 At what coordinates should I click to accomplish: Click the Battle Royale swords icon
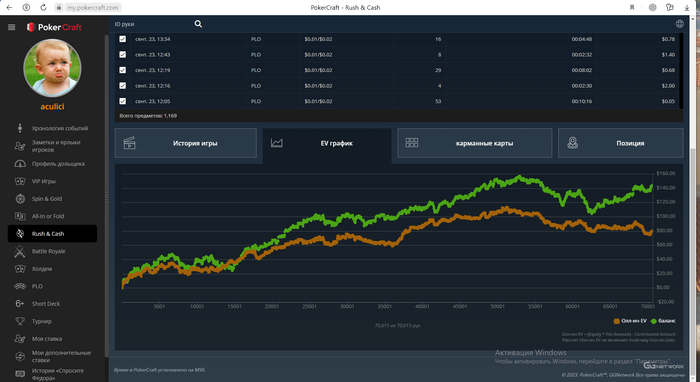point(20,251)
